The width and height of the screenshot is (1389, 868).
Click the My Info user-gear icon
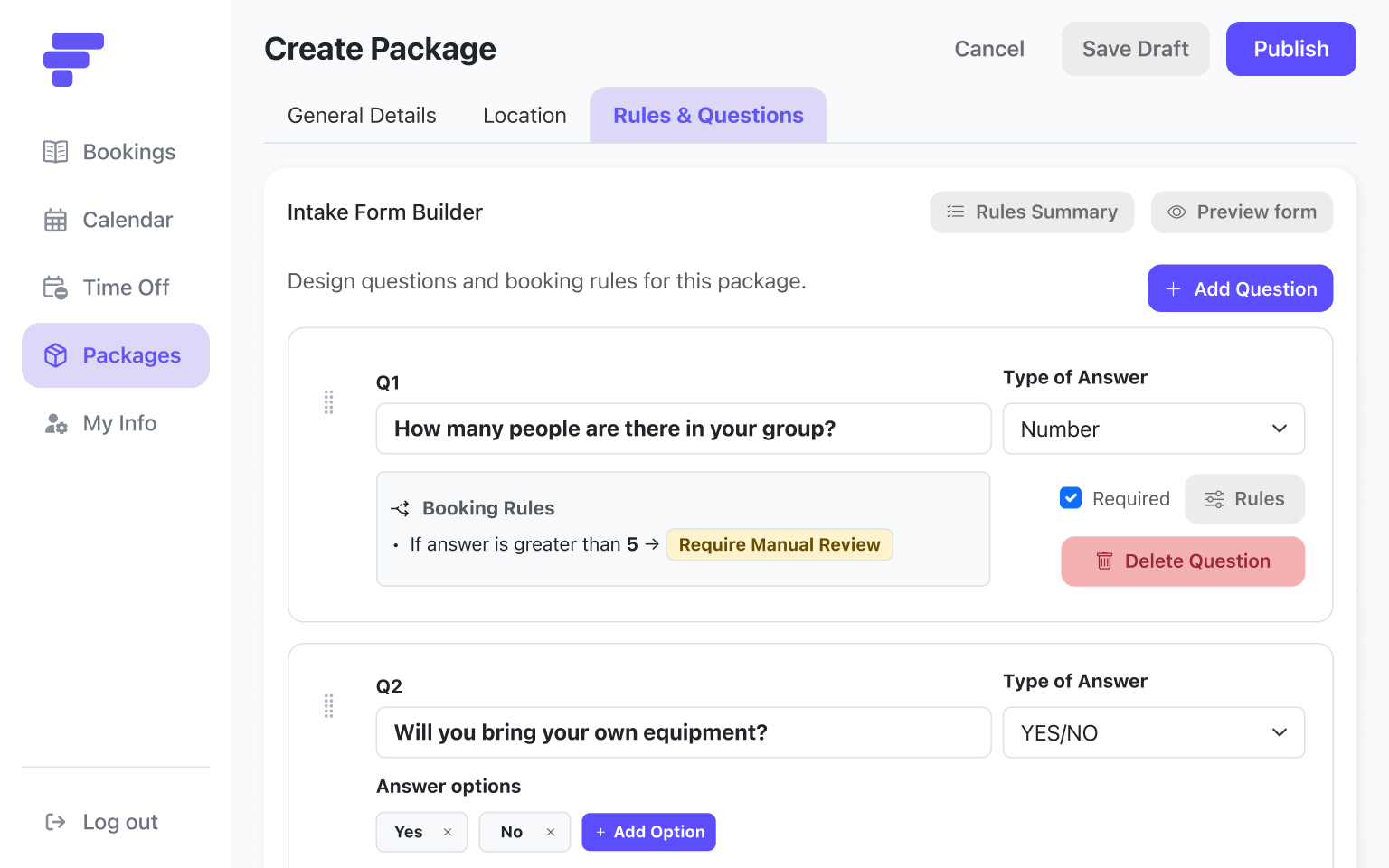55,423
